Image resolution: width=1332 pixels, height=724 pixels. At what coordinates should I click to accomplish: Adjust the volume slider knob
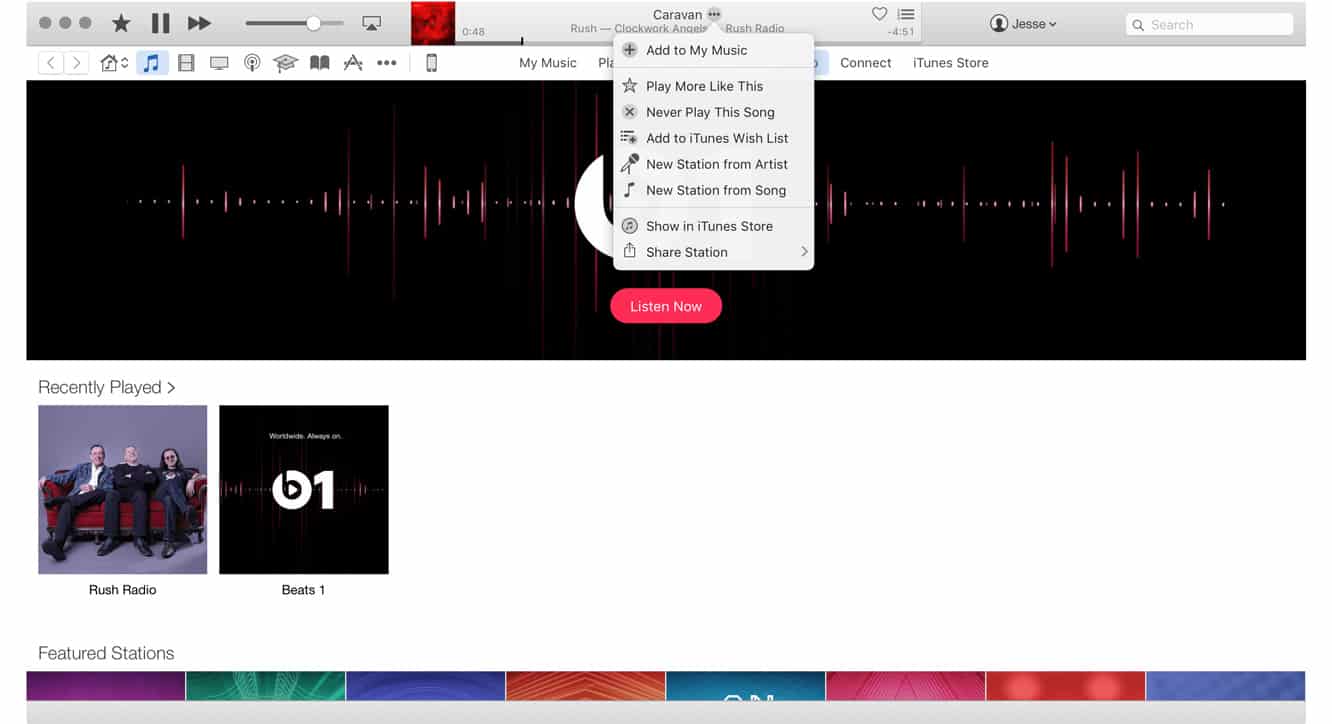pyautogui.click(x=314, y=23)
